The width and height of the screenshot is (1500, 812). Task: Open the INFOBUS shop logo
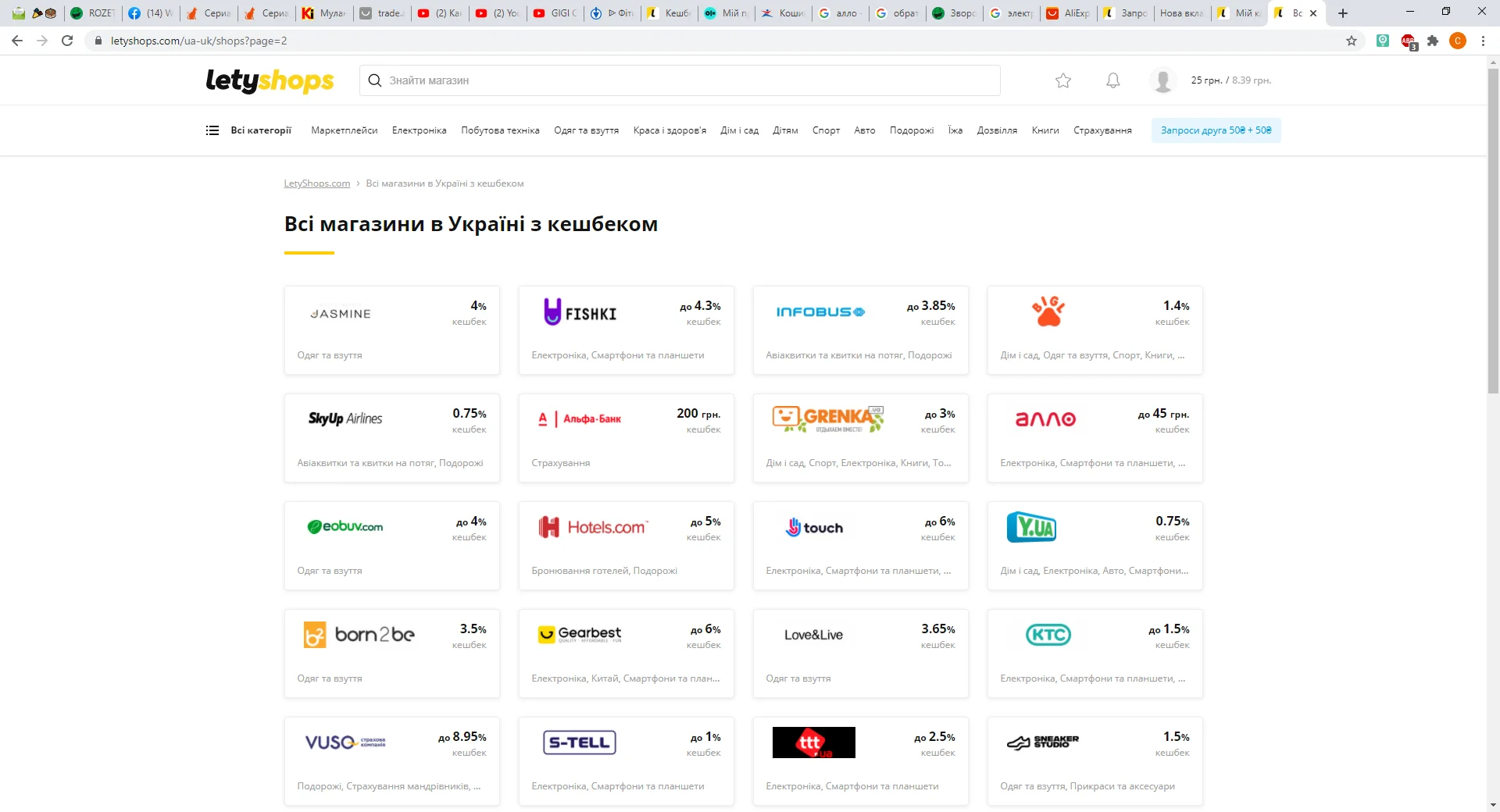click(x=820, y=312)
